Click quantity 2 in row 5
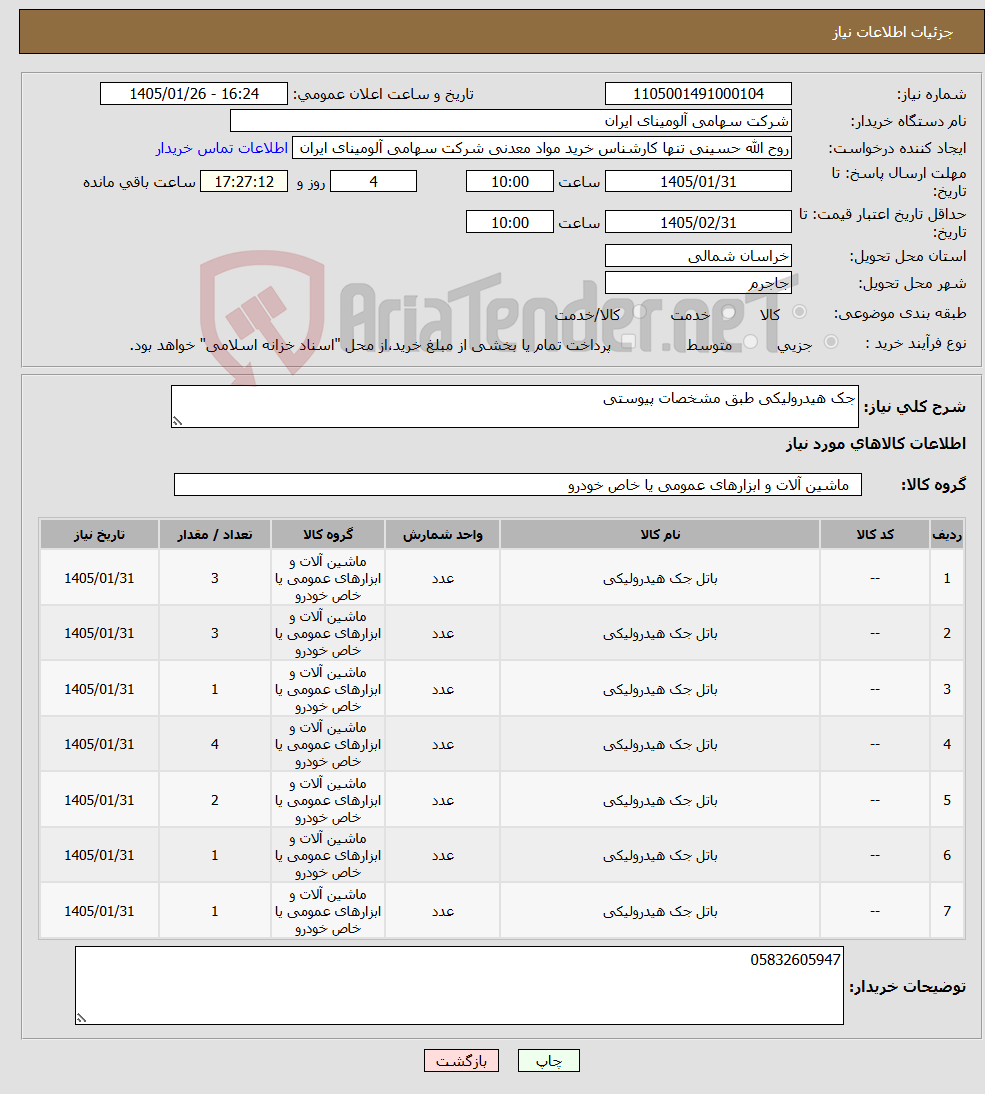Viewport: 985px width, 1094px height. [x=215, y=800]
